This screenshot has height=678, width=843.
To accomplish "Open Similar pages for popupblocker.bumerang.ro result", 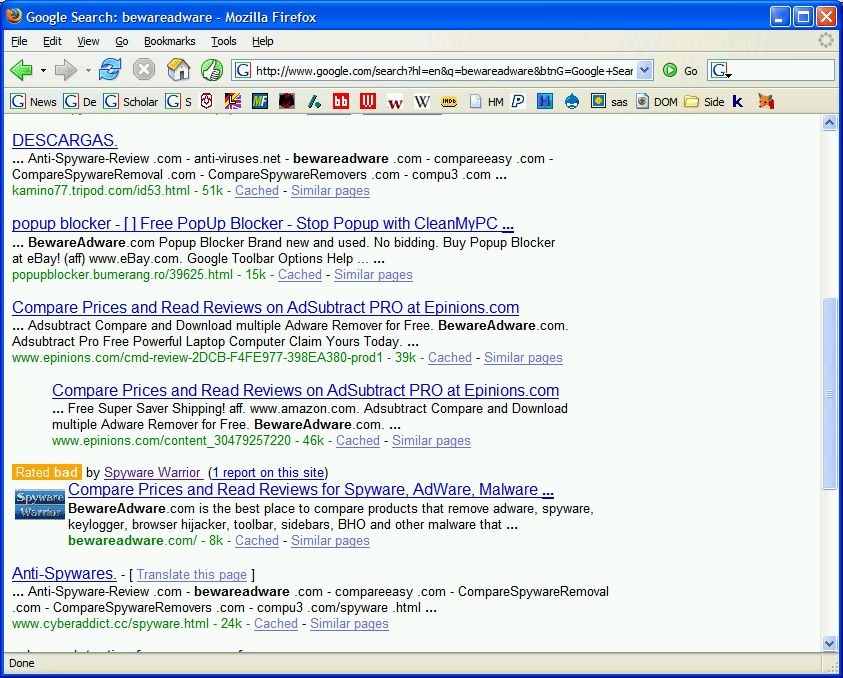I will click(x=373, y=274).
